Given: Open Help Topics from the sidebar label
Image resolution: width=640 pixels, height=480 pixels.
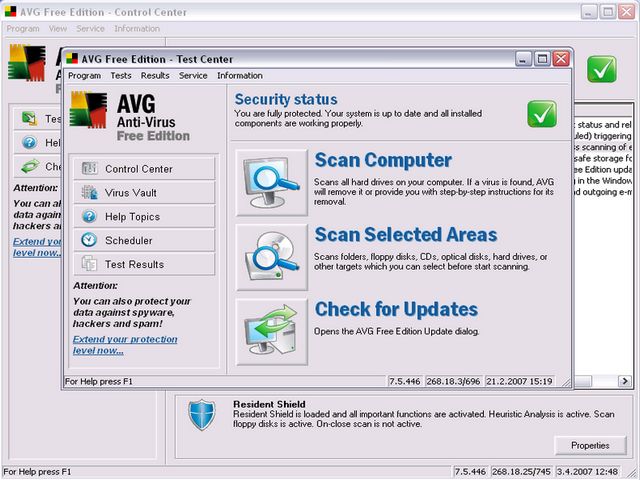Looking at the screenshot, I should click(132, 217).
